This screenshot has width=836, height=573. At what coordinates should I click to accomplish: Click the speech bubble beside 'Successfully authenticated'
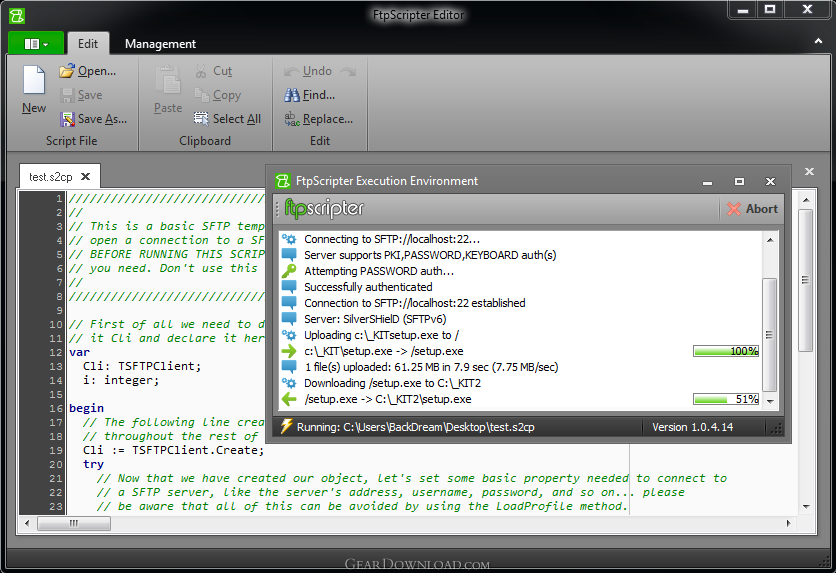point(289,287)
